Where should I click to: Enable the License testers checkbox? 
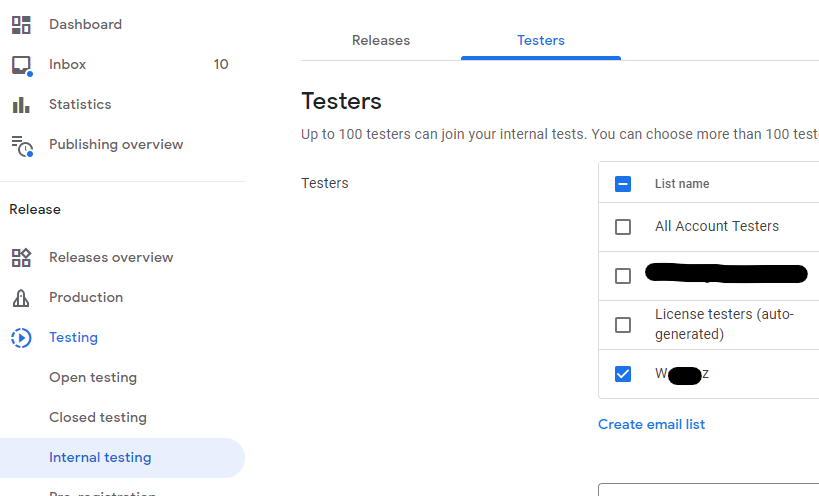click(623, 325)
